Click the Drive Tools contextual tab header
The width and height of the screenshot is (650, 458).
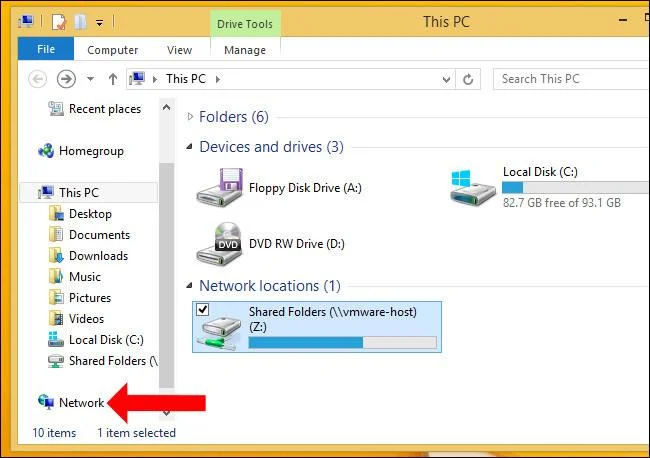pos(245,24)
